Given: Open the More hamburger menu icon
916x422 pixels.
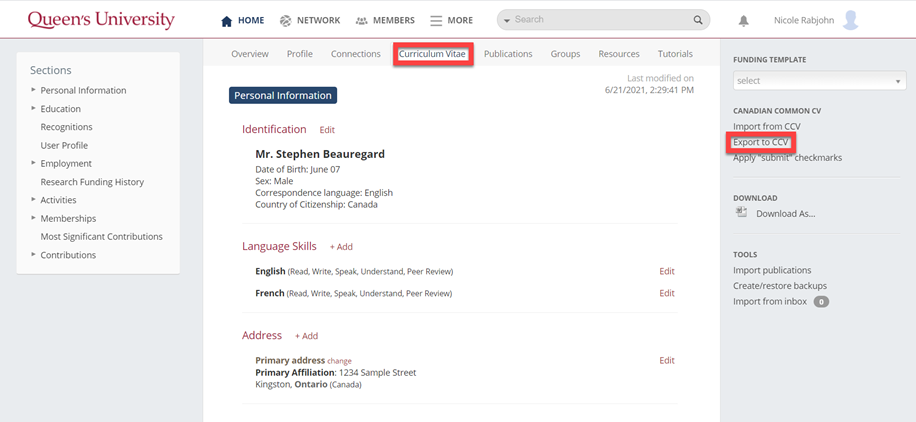Looking at the screenshot, I should (x=436, y=21).
